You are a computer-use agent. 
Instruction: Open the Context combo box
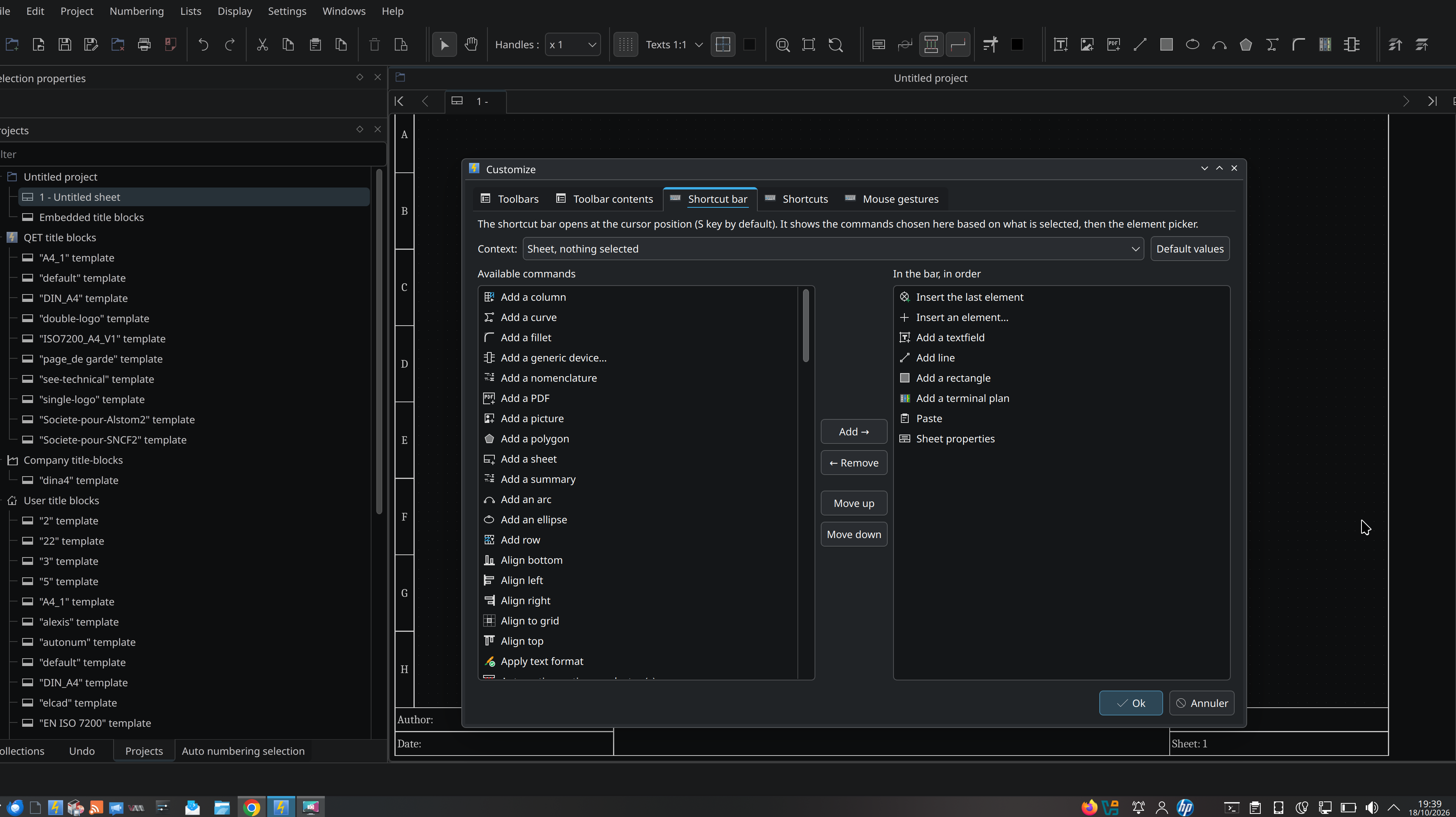[833, 249]
